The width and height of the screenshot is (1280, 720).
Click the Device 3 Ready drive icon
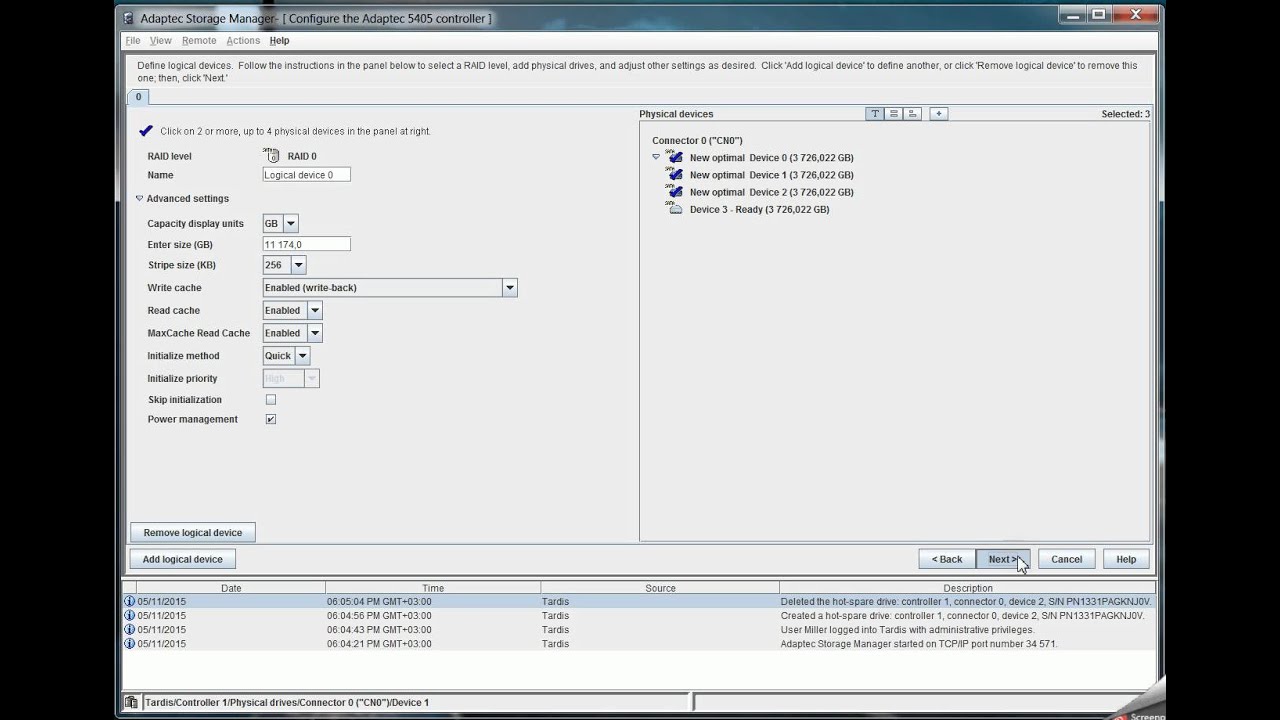675,209
